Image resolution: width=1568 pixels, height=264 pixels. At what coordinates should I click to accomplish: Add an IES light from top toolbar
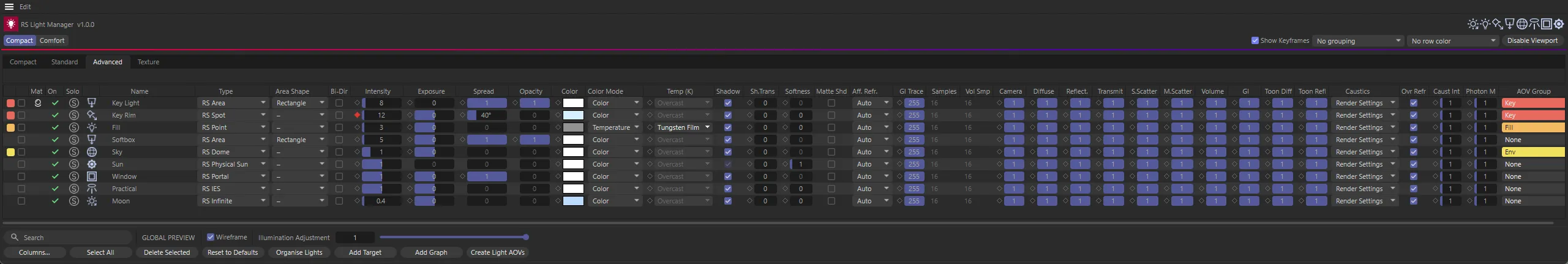[1534, 25]
